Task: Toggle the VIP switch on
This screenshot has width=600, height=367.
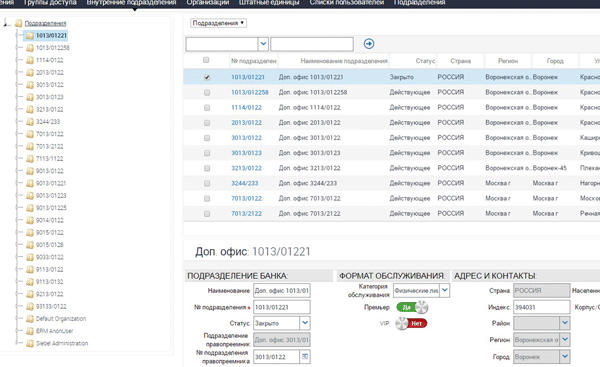Action: 411,323
